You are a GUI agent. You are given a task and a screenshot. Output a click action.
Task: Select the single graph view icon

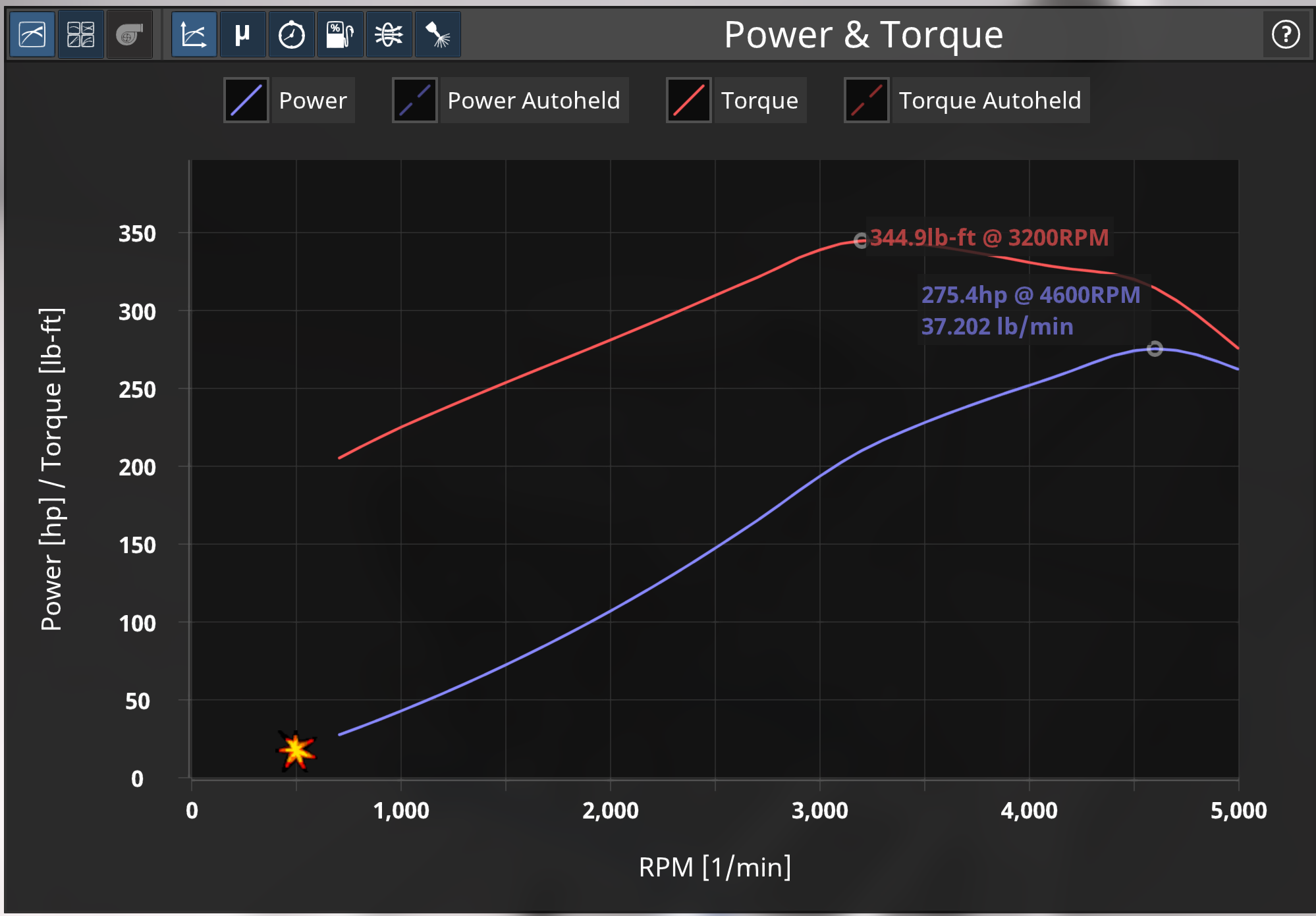click(32, 34)
